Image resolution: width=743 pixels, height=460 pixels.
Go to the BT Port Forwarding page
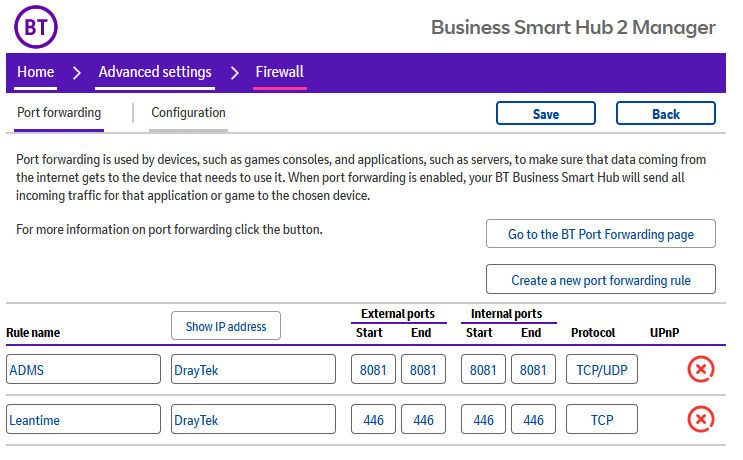(600, 234)
